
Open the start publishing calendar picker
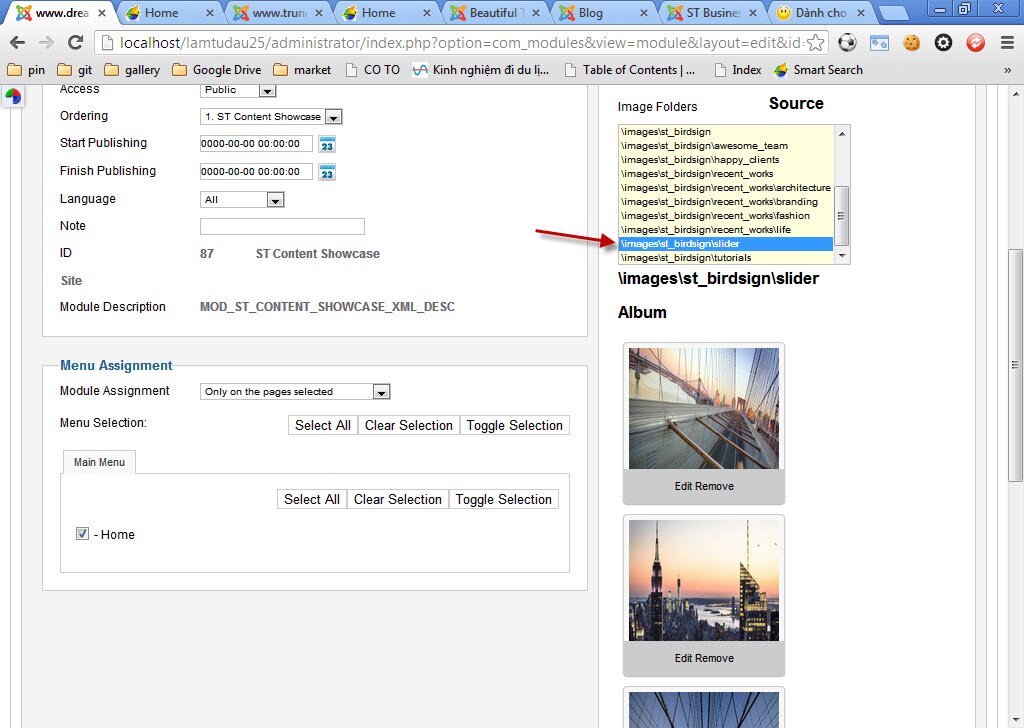pyautogui.click(x=326, y=143)
